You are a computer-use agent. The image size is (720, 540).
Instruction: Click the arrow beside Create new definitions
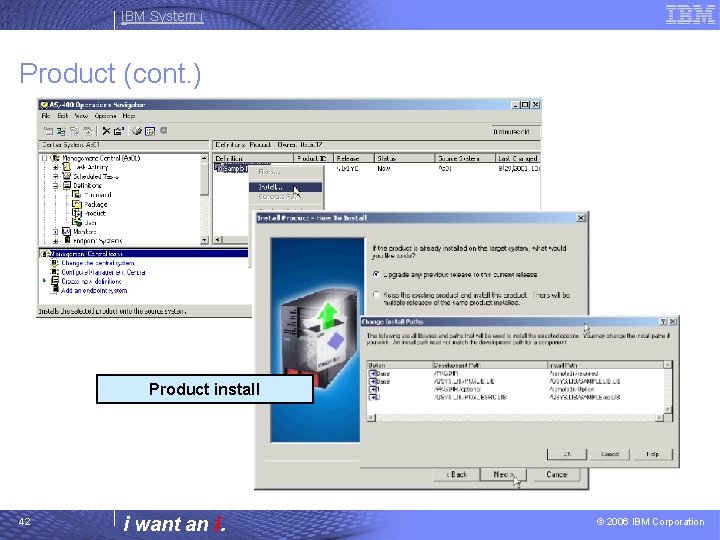click(45, 281)
